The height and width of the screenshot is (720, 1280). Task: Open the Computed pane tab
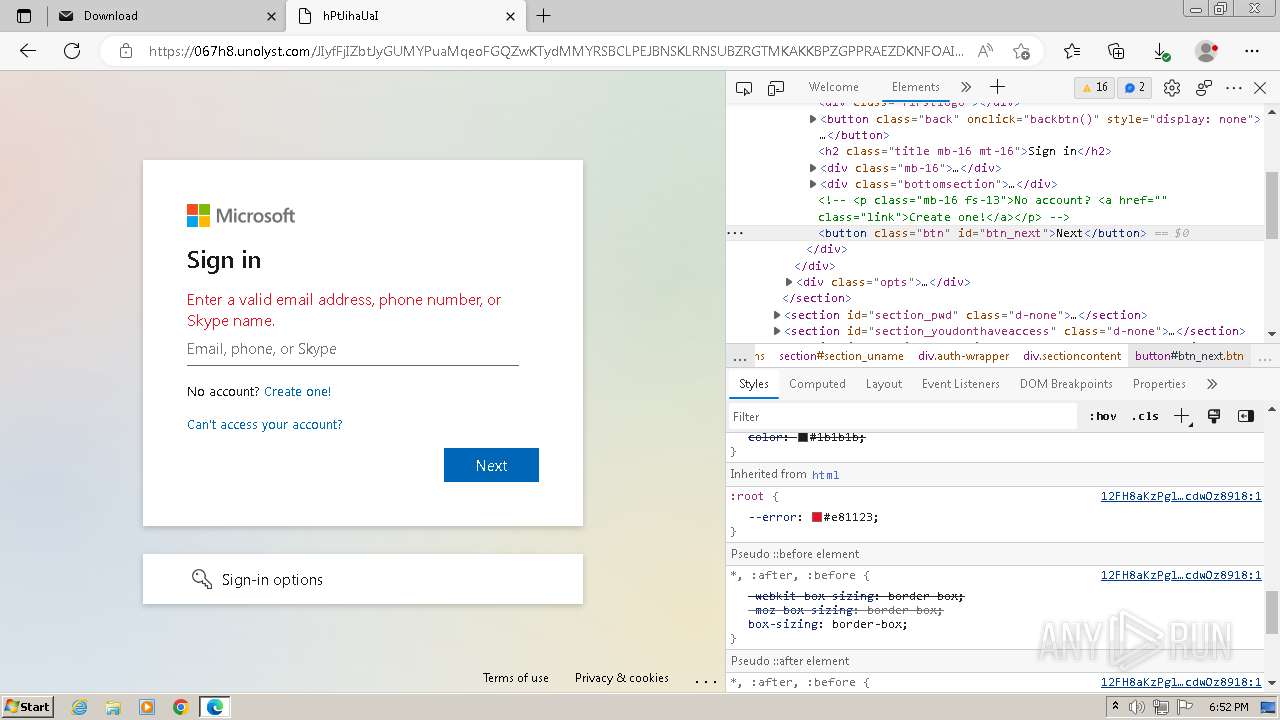pyautogui.click(x=817, y=384)
